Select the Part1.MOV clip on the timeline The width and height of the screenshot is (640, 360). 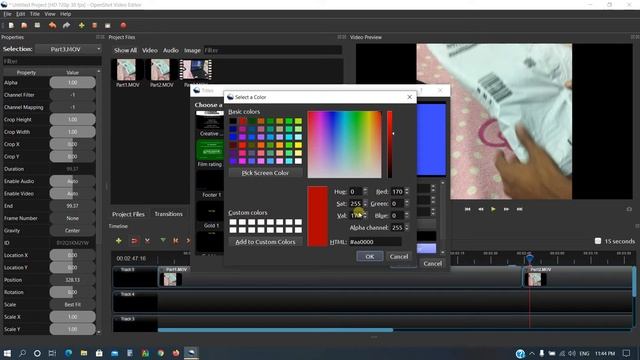339,277
